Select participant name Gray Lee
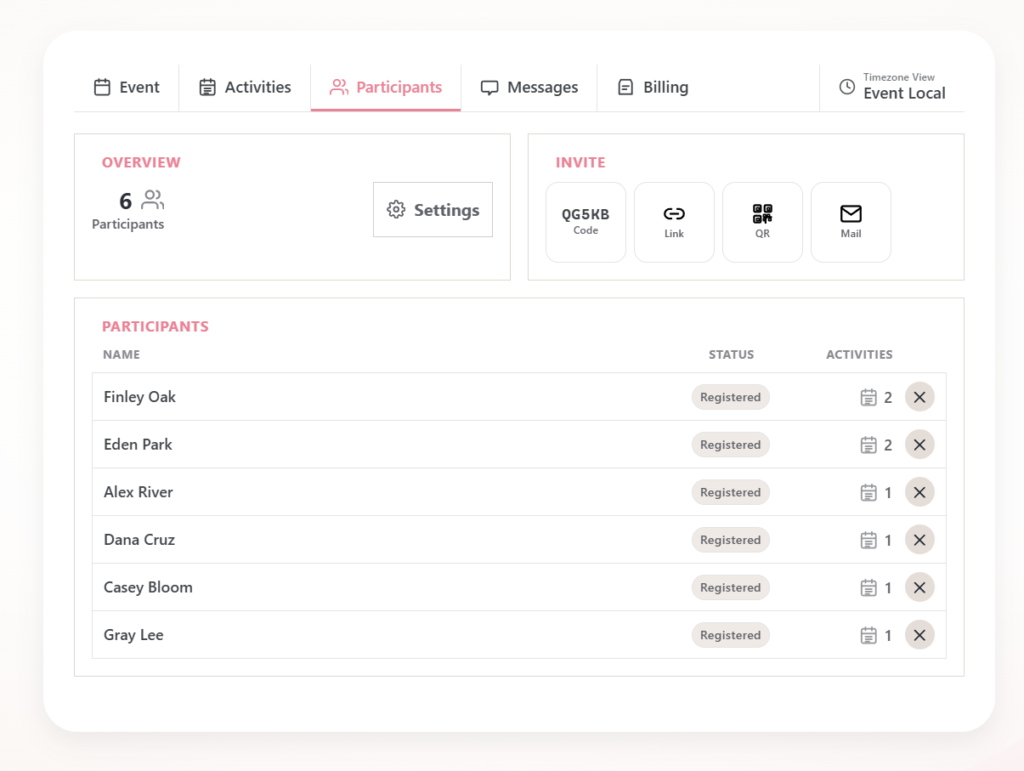This screenshot has height=771, width=1024. [134, 635]
